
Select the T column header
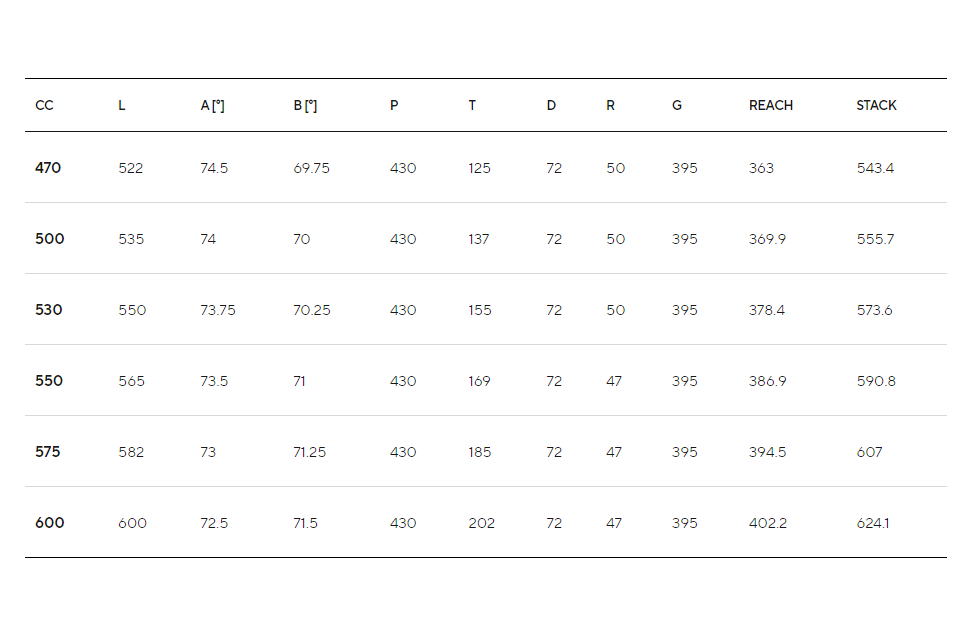pyautogui.click(x=472, y=106)
